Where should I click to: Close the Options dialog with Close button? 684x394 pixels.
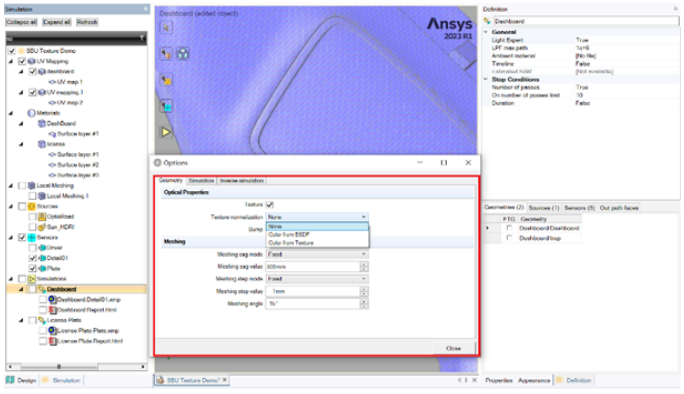point(453,348)
